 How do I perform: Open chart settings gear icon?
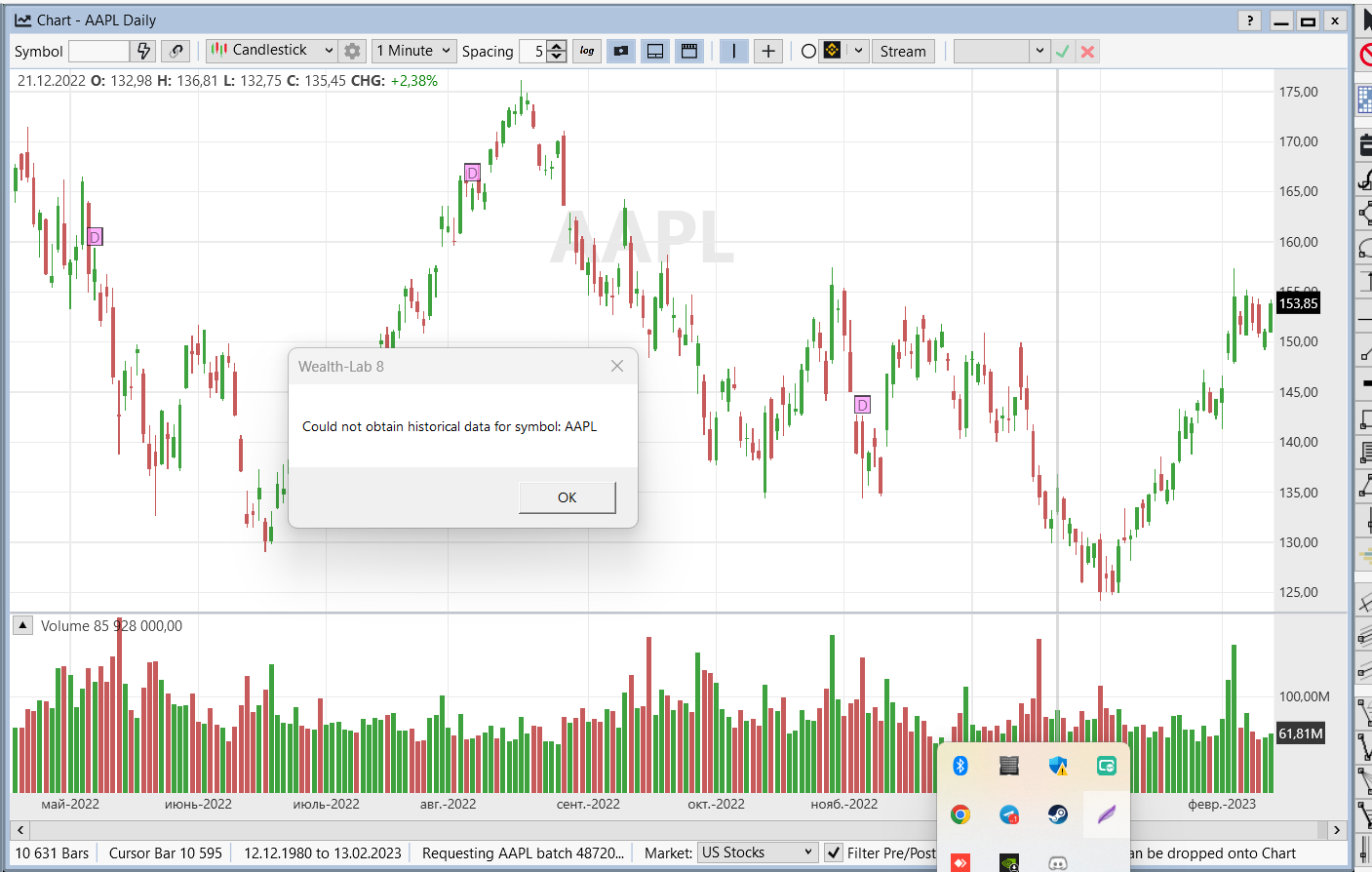(x=353, y=51)
